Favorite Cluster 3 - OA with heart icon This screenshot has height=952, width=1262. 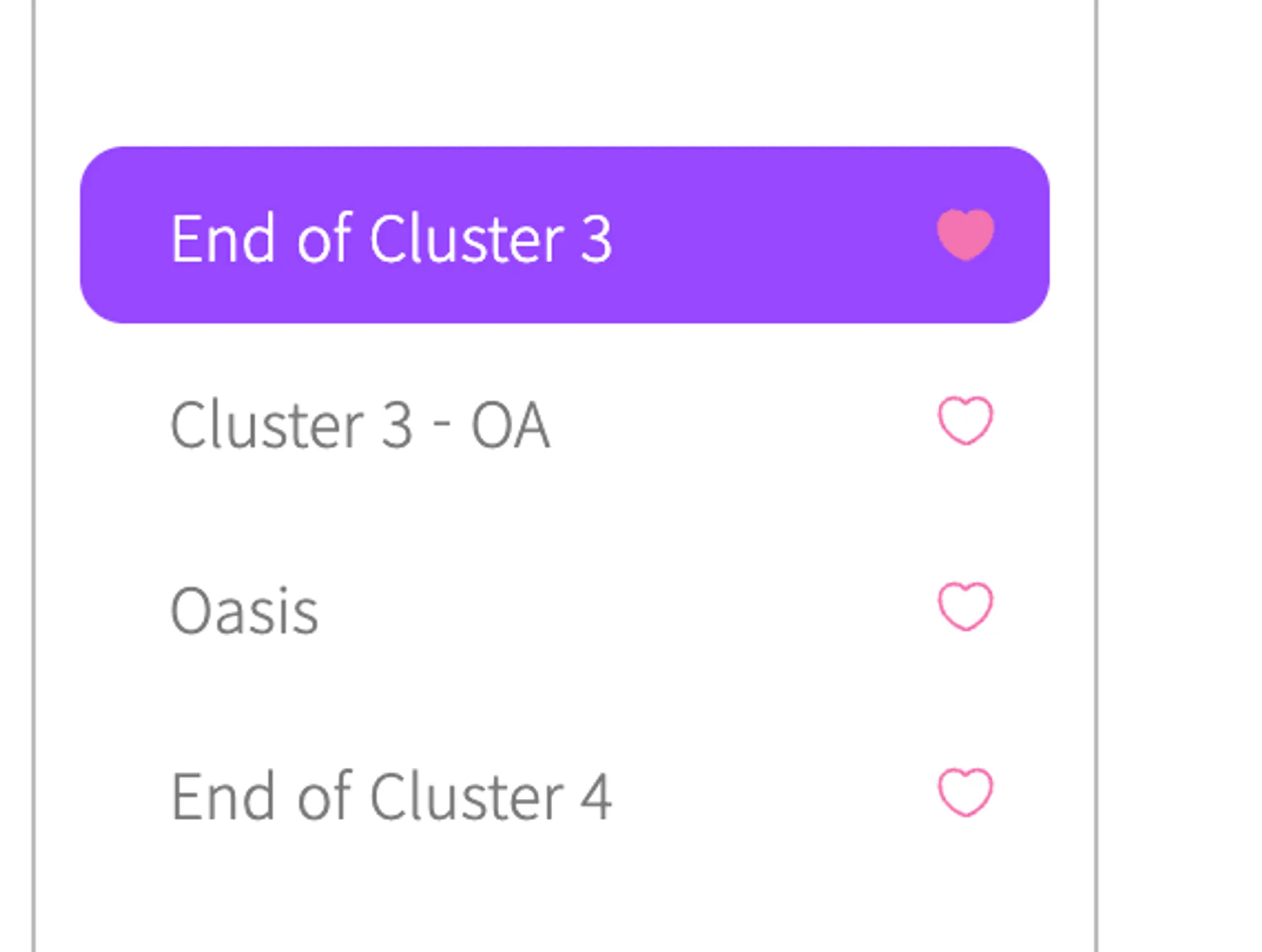pos(965,421)
